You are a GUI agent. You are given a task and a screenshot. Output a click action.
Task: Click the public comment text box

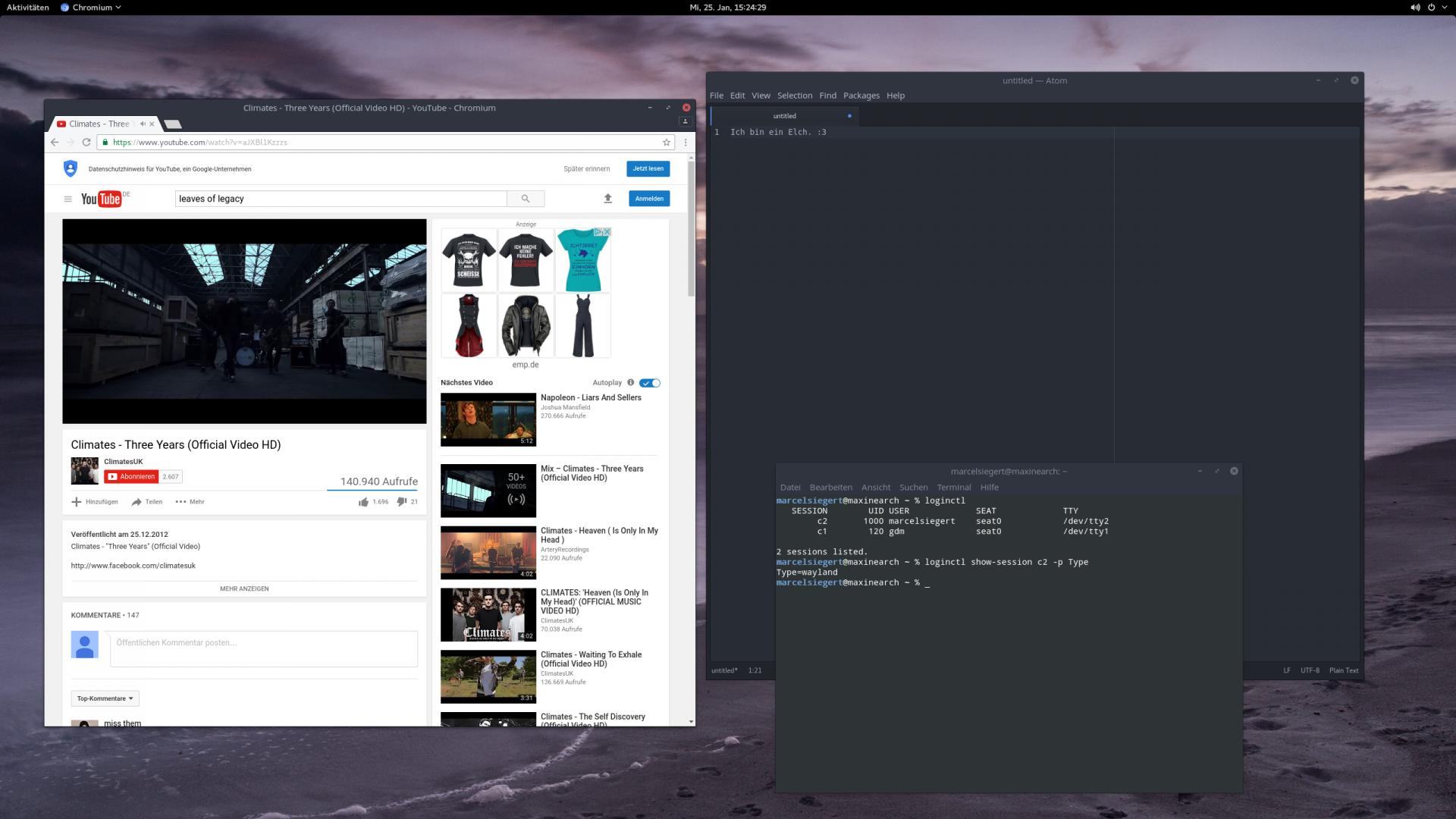(263, 649)
